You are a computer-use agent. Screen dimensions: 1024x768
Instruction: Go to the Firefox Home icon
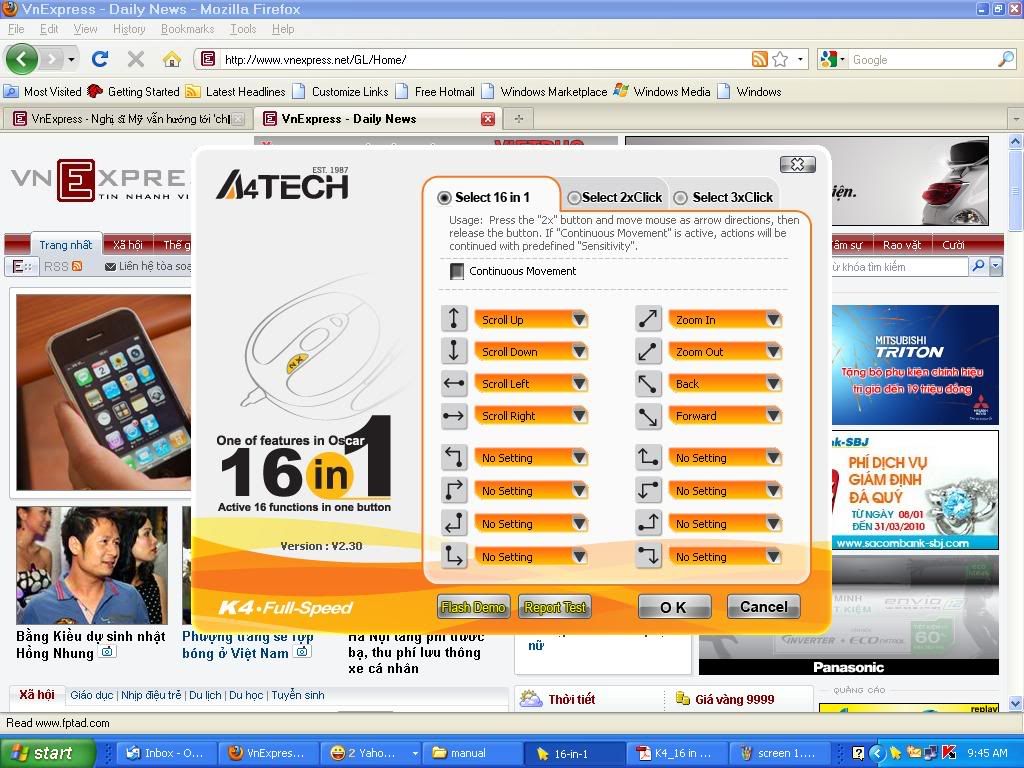point(172,59)
